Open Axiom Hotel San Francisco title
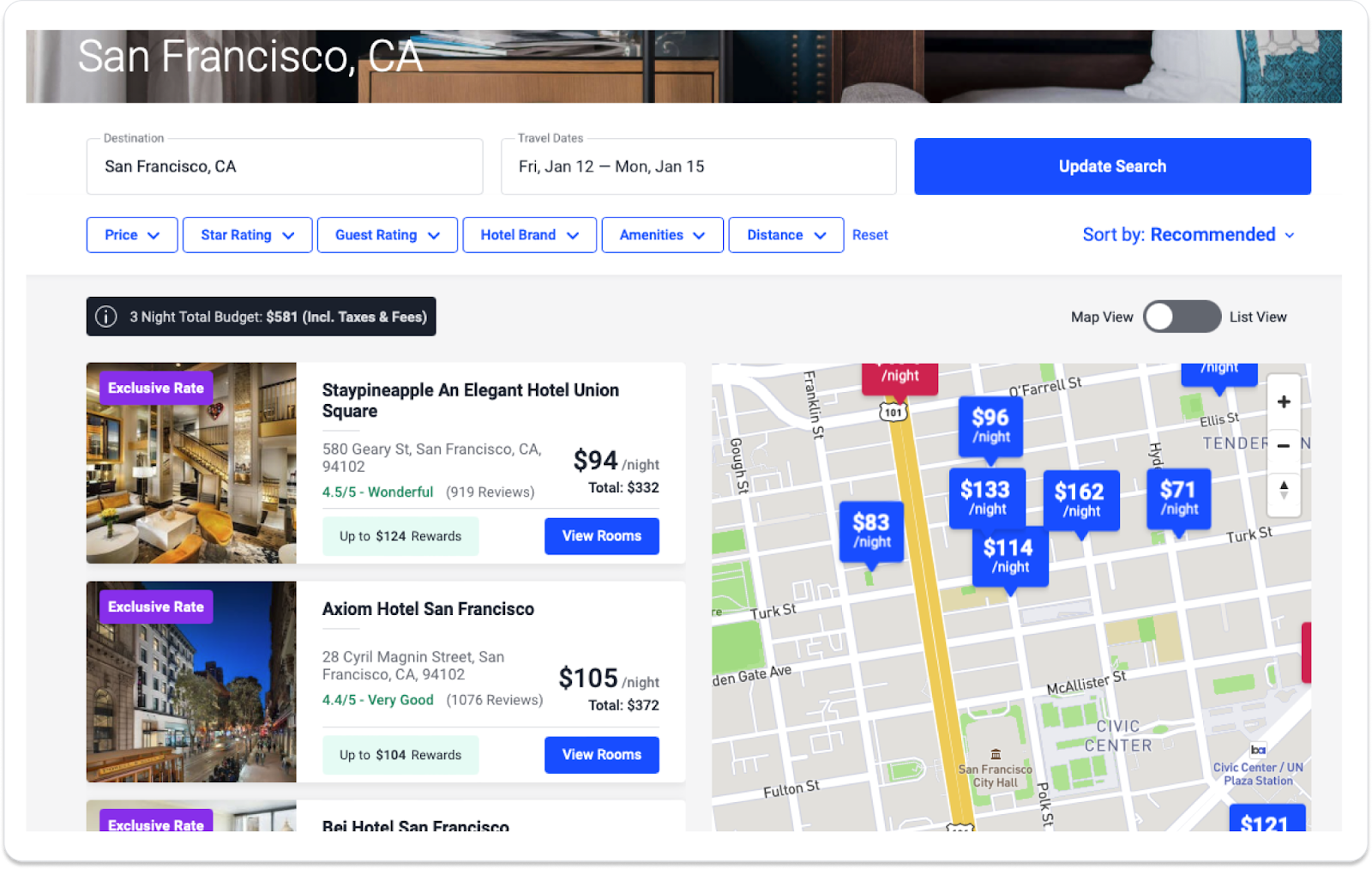 [428, 609]
